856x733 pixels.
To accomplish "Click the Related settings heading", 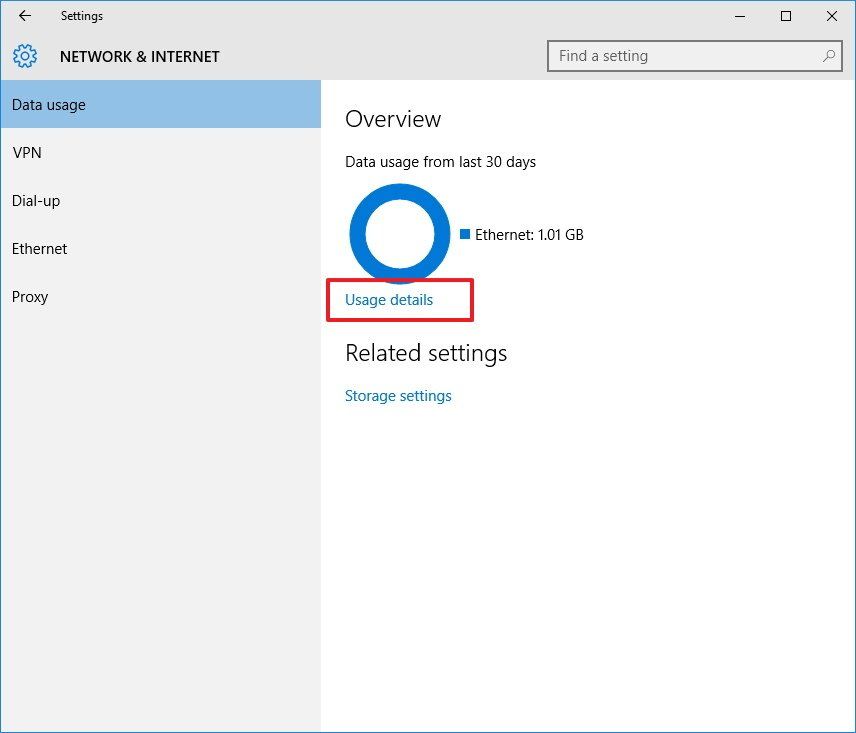I will click(x=426, y=353).
